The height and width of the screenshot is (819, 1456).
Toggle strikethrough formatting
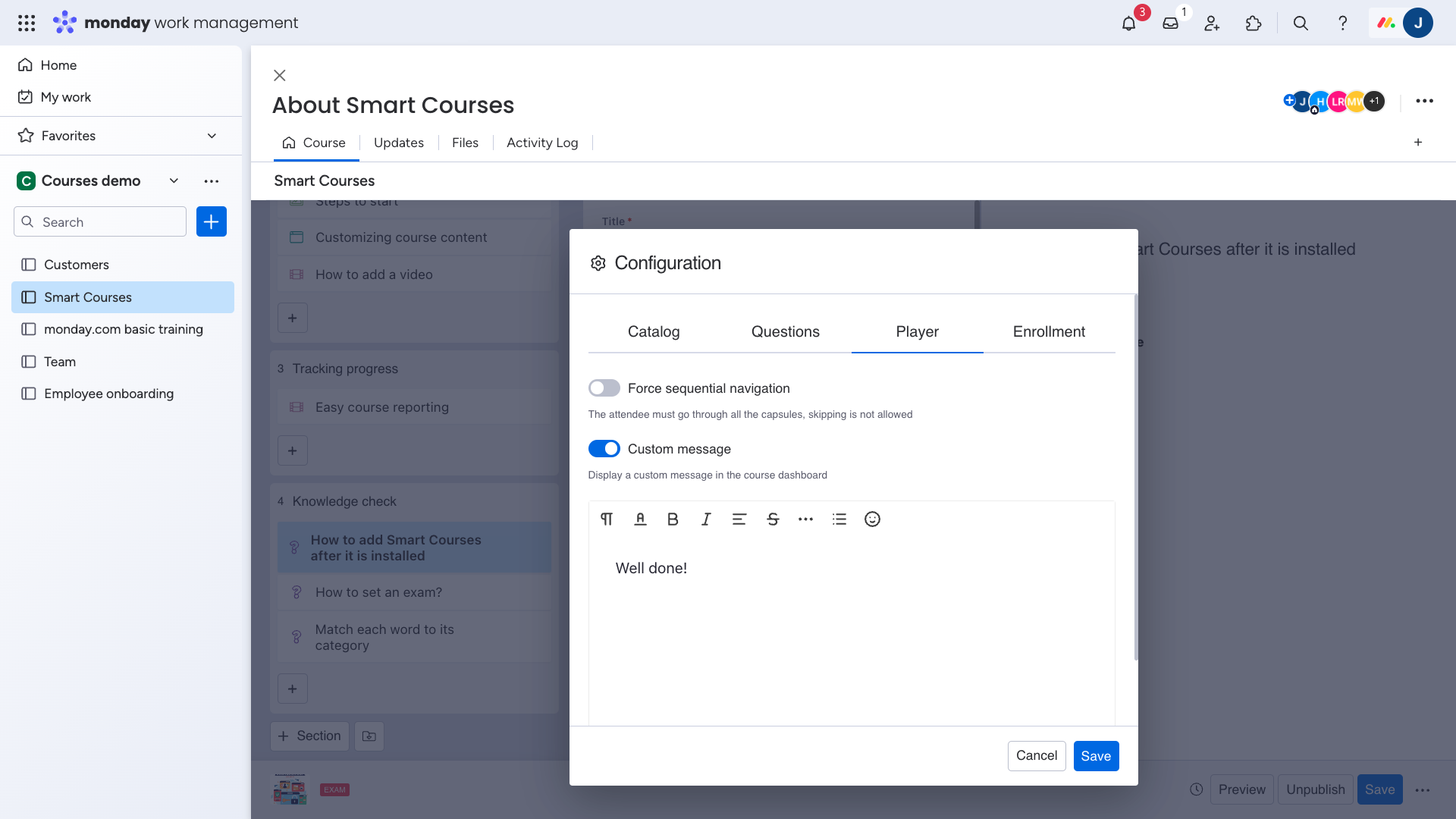pyautogui.click(x=773, y=519)
